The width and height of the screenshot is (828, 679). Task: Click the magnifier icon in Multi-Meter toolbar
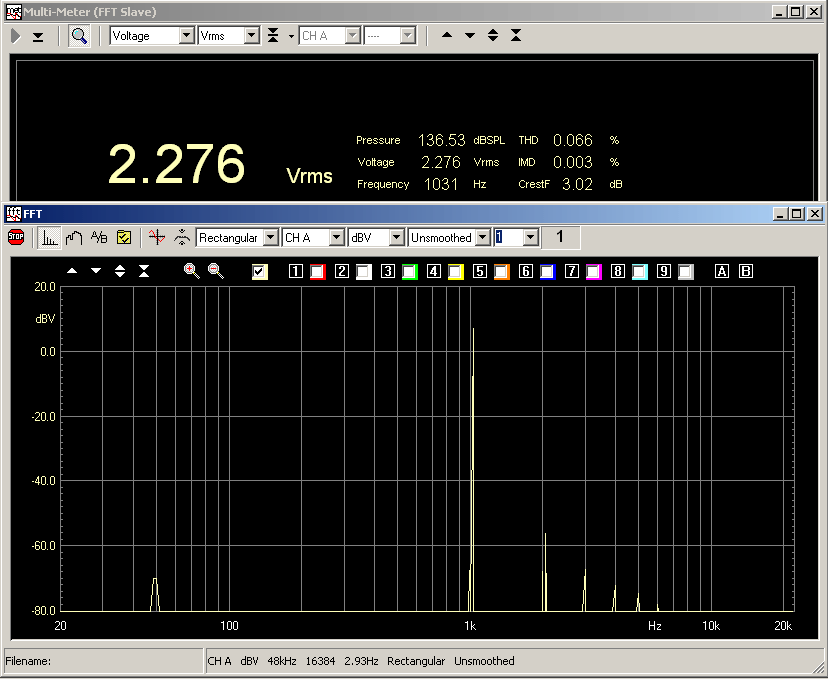[x=79, y=36]
